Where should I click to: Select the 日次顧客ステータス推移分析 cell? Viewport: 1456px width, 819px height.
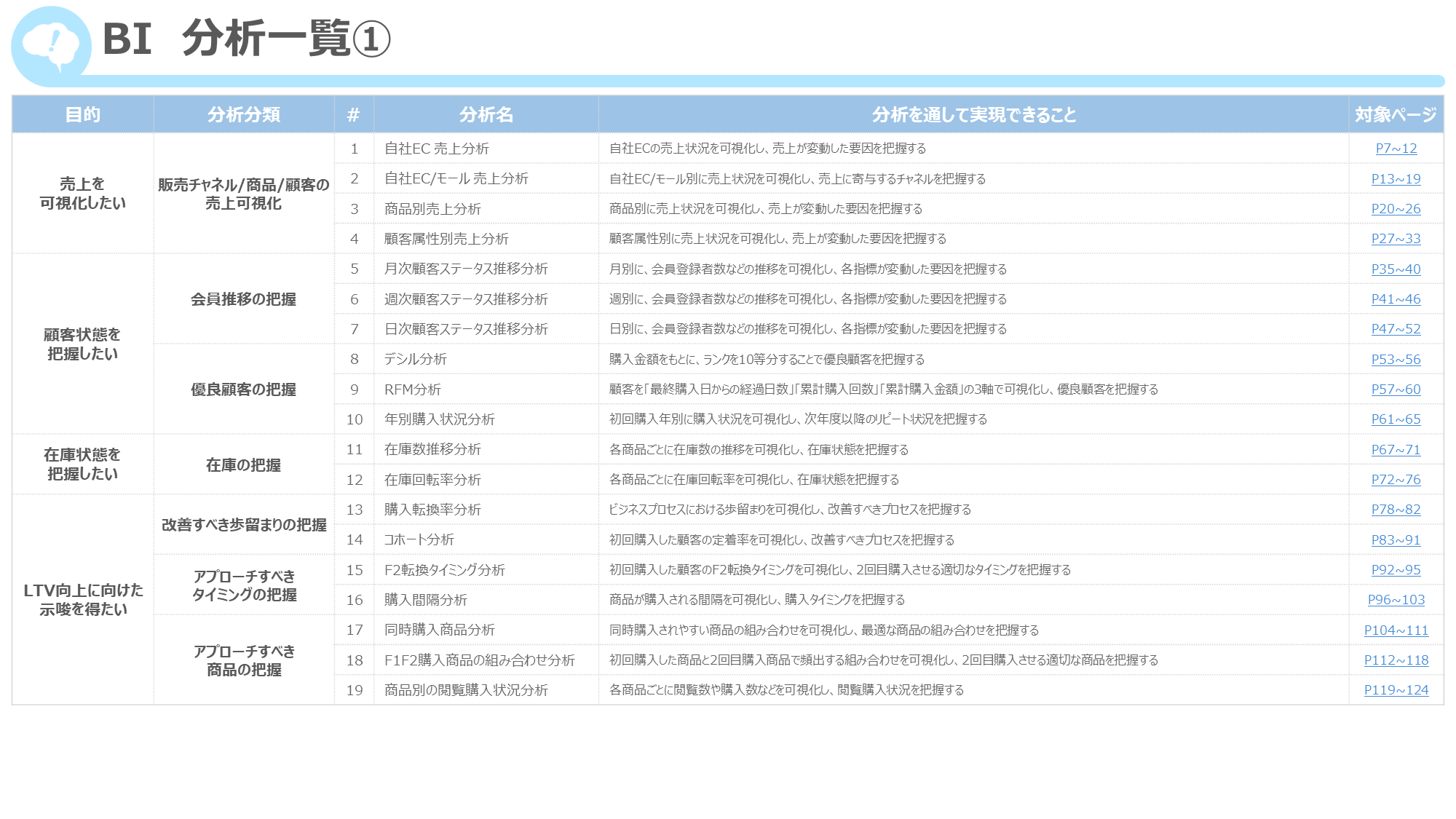pyautogui.click(x=486, y=329)
